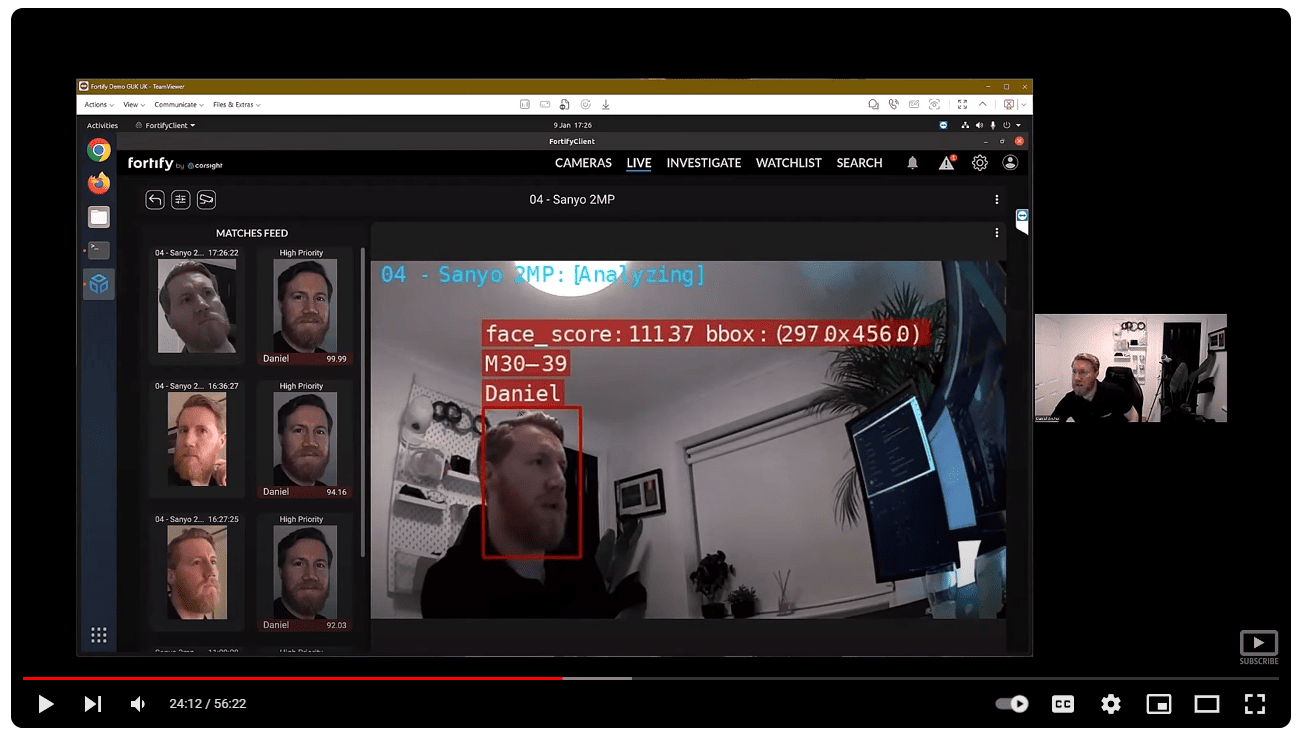Open the alerts warning triangle icon
The image size is (1297, 733).
(x=946, y=163)
